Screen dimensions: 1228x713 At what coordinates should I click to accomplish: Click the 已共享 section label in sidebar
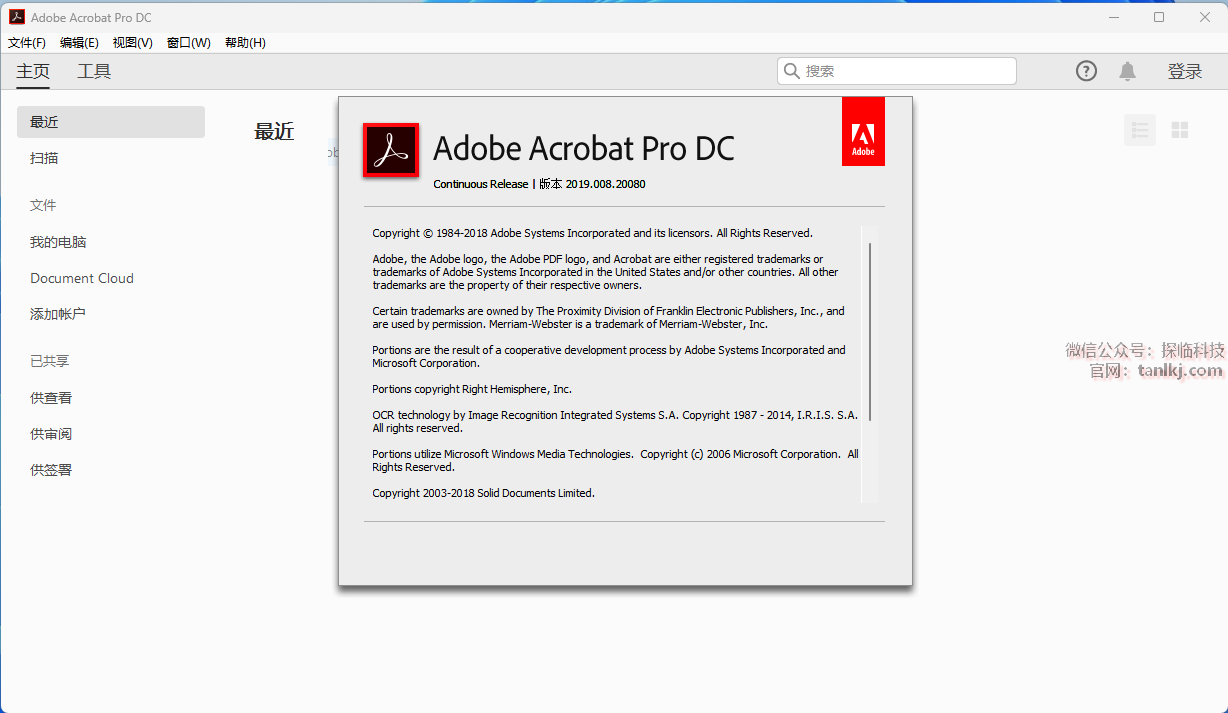click(x=50, y=361)
